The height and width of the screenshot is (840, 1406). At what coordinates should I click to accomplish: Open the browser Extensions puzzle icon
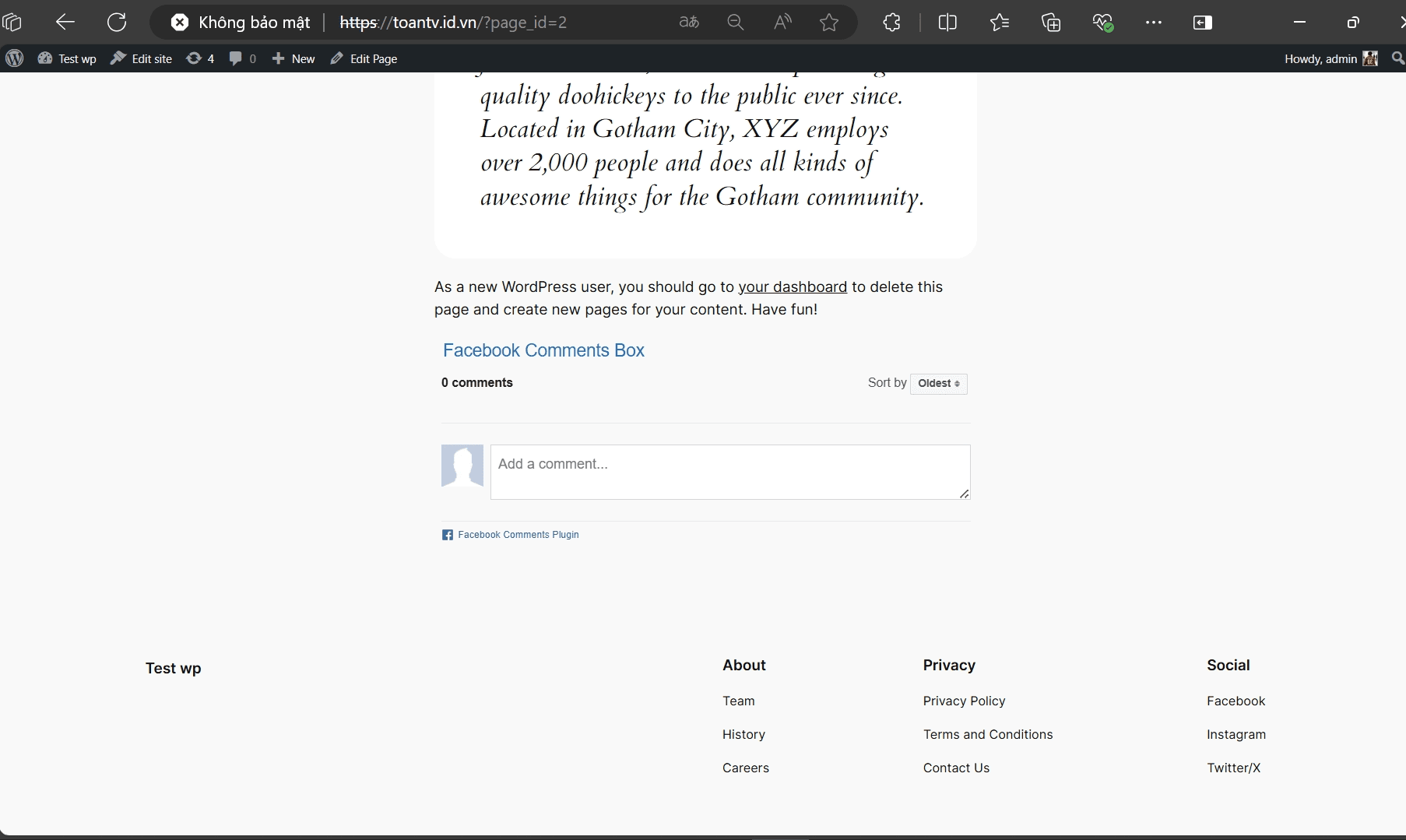[x=891, y=22]
